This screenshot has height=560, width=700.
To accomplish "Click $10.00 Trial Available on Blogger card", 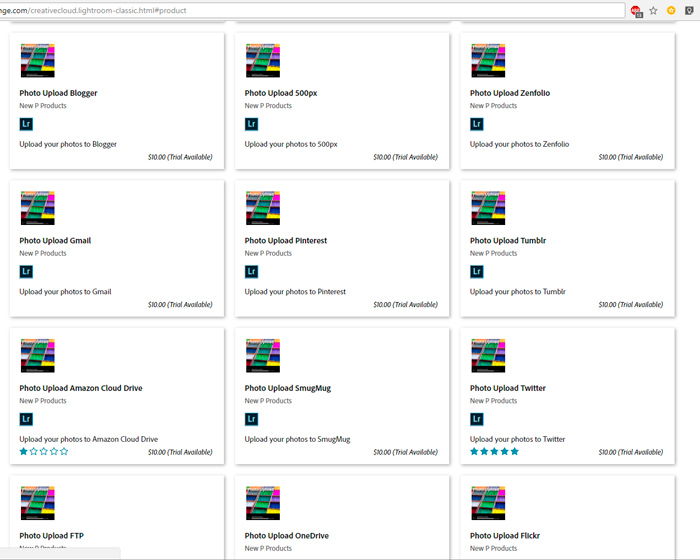I will point(180,157).
